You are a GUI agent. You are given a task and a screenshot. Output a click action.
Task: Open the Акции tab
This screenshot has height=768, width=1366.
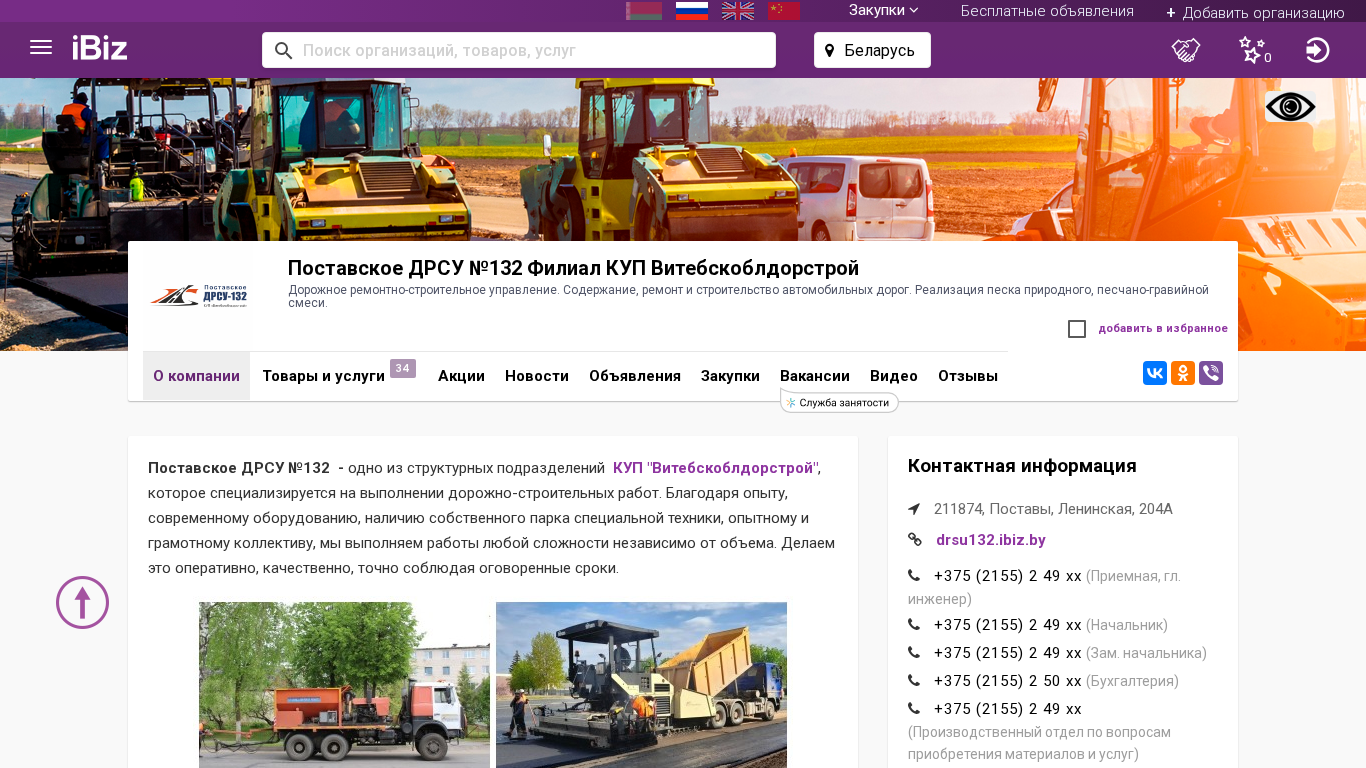461,376
